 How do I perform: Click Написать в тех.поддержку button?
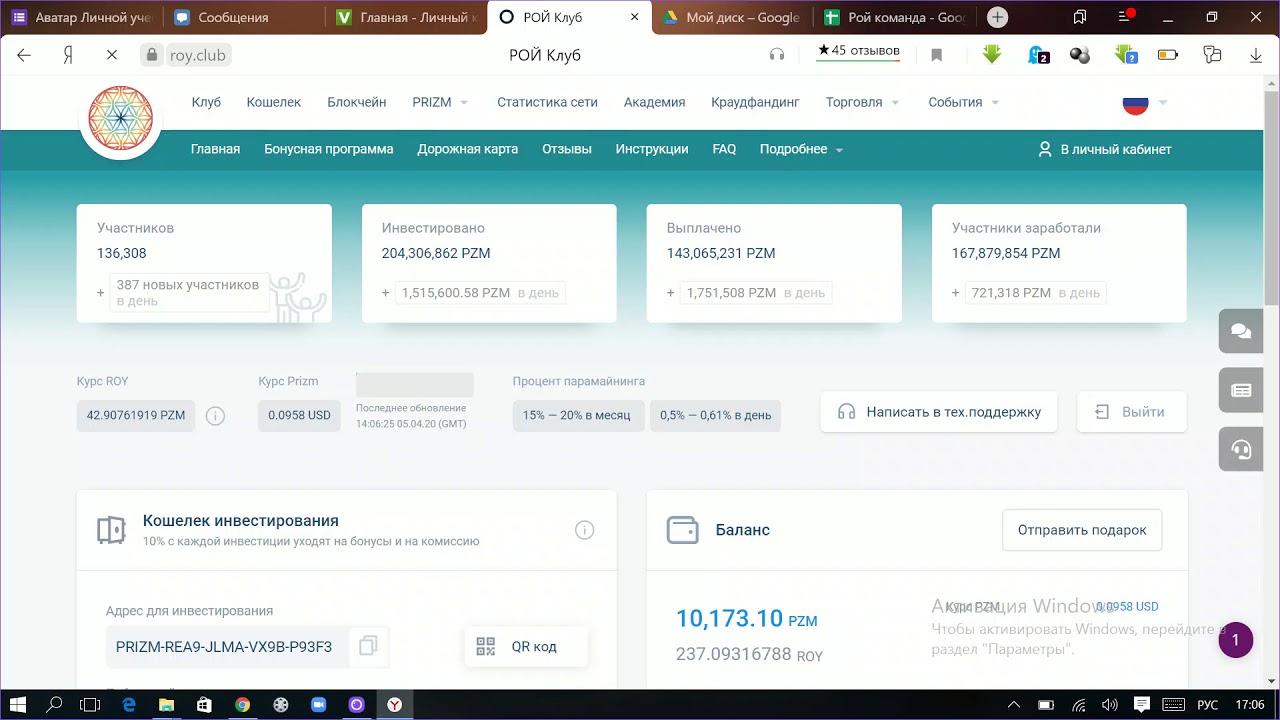[x=939, y=412]
